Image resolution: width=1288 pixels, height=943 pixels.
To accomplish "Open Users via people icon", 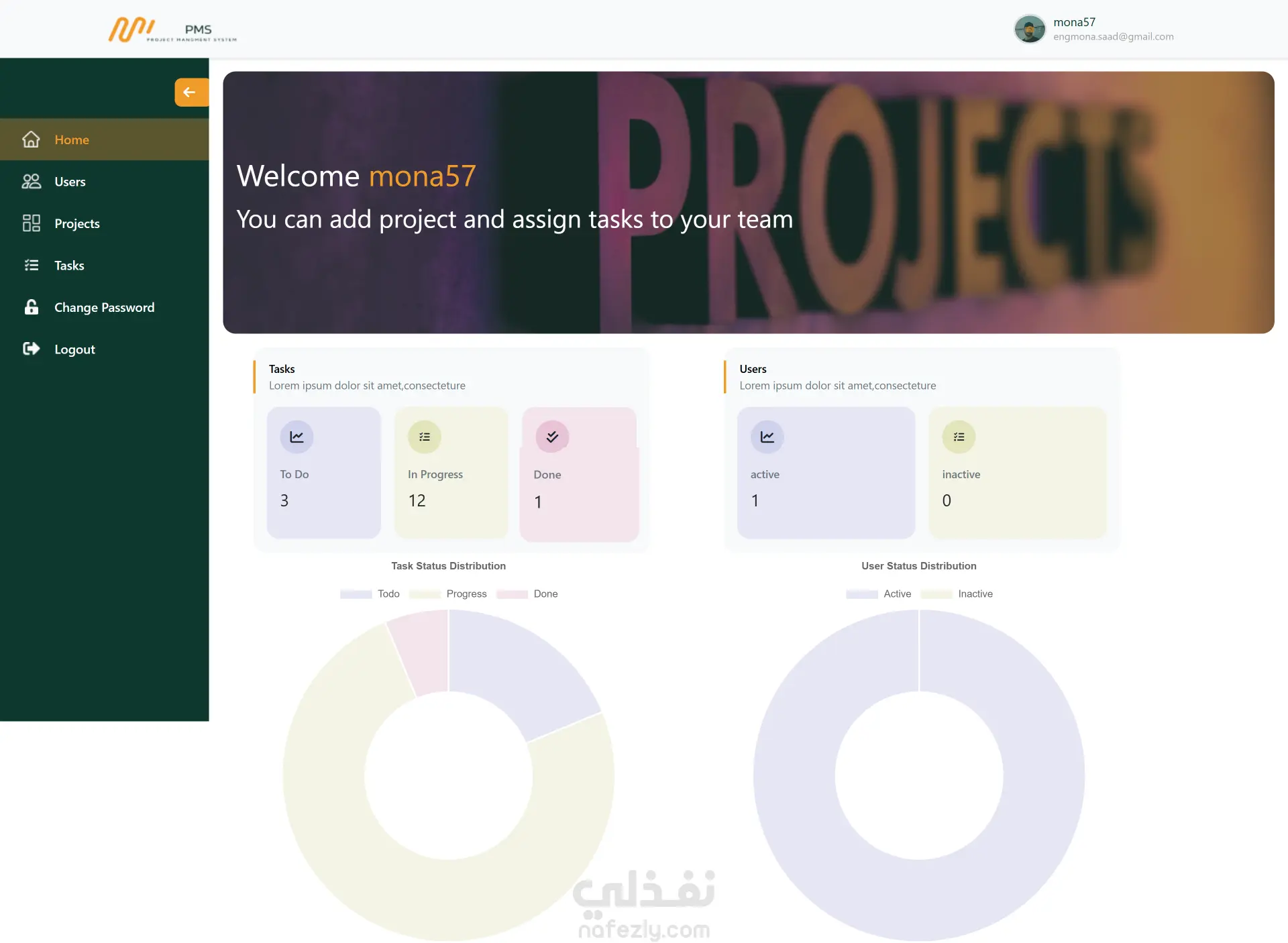I will [x=31, y=182].
